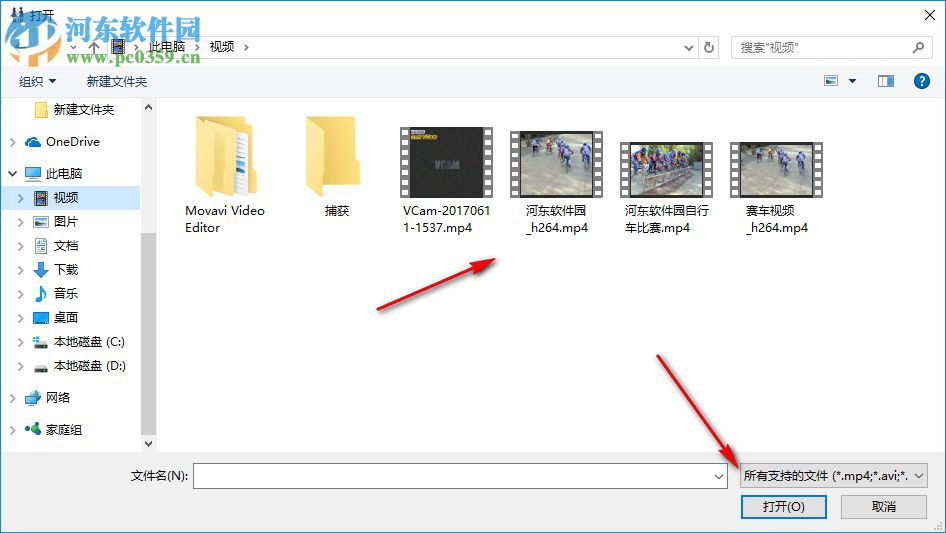Select 本地磁盘 (D:) drive
This screenshot has width=946, height=533.
pos(89,366)
